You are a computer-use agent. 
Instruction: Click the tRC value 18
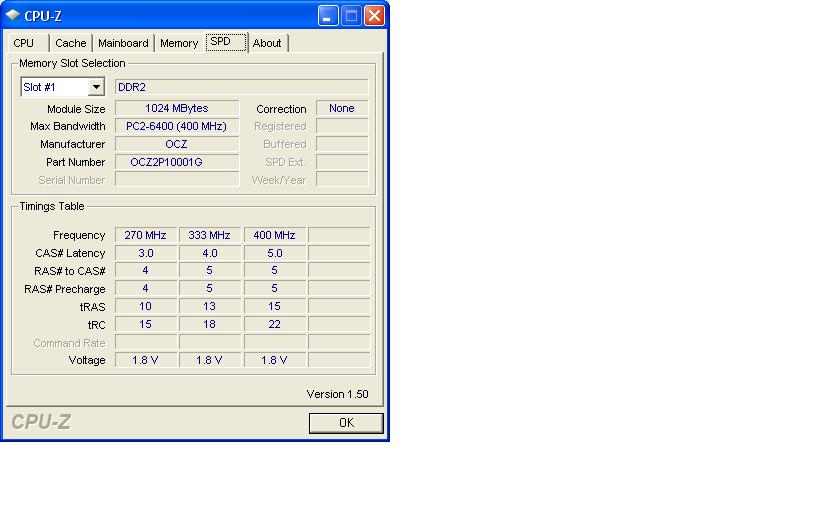(209, 325)
